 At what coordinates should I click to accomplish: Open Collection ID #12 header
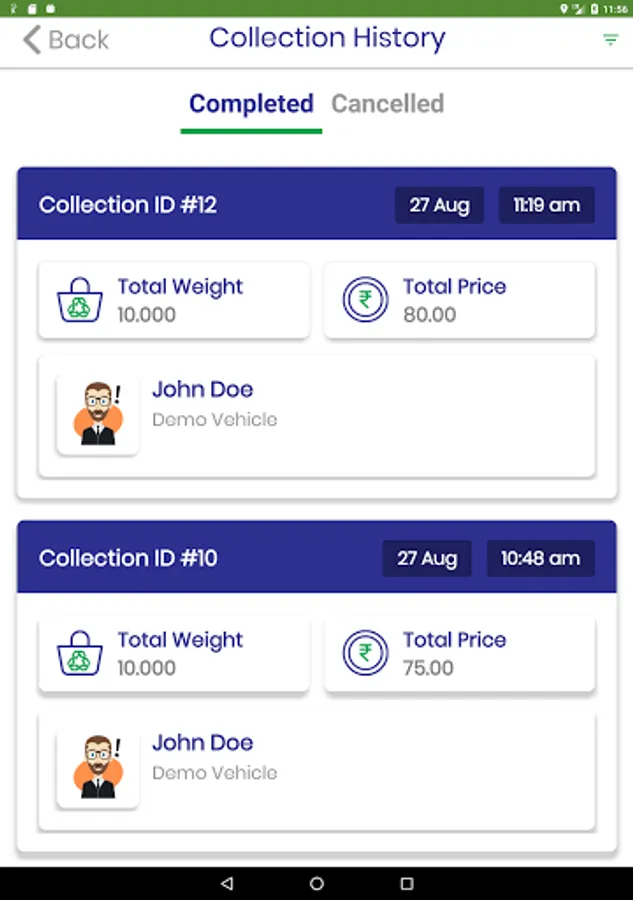coord(317,204)
